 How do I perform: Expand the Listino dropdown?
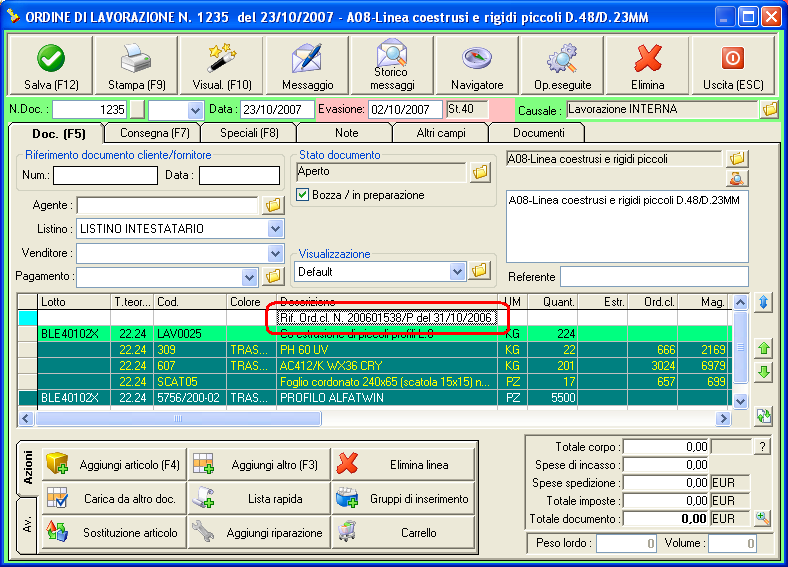(x=276, y=229)
